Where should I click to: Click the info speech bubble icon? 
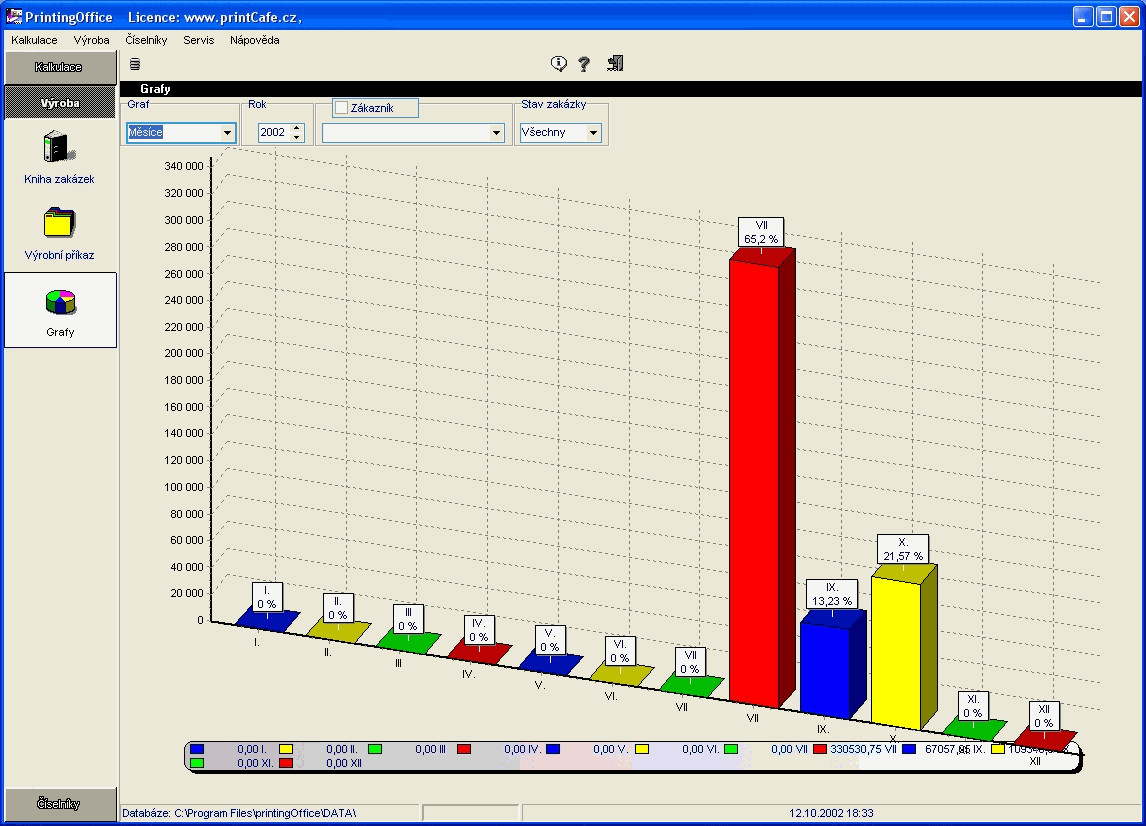[x=558, y=64]
